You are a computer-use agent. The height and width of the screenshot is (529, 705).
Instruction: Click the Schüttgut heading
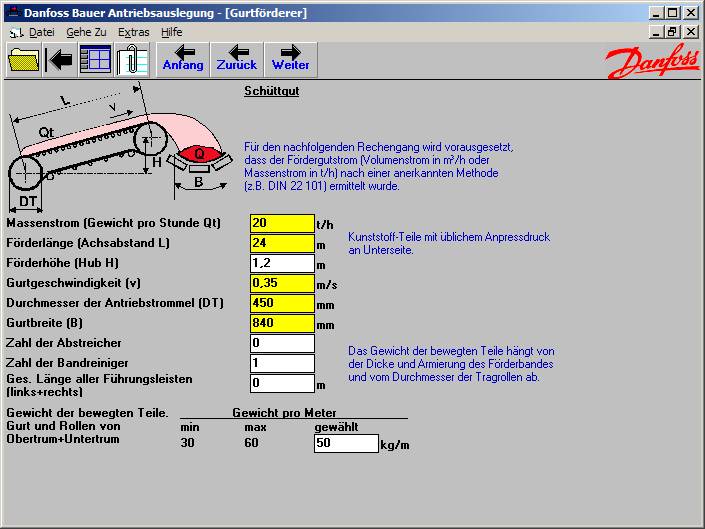[272, 91]
